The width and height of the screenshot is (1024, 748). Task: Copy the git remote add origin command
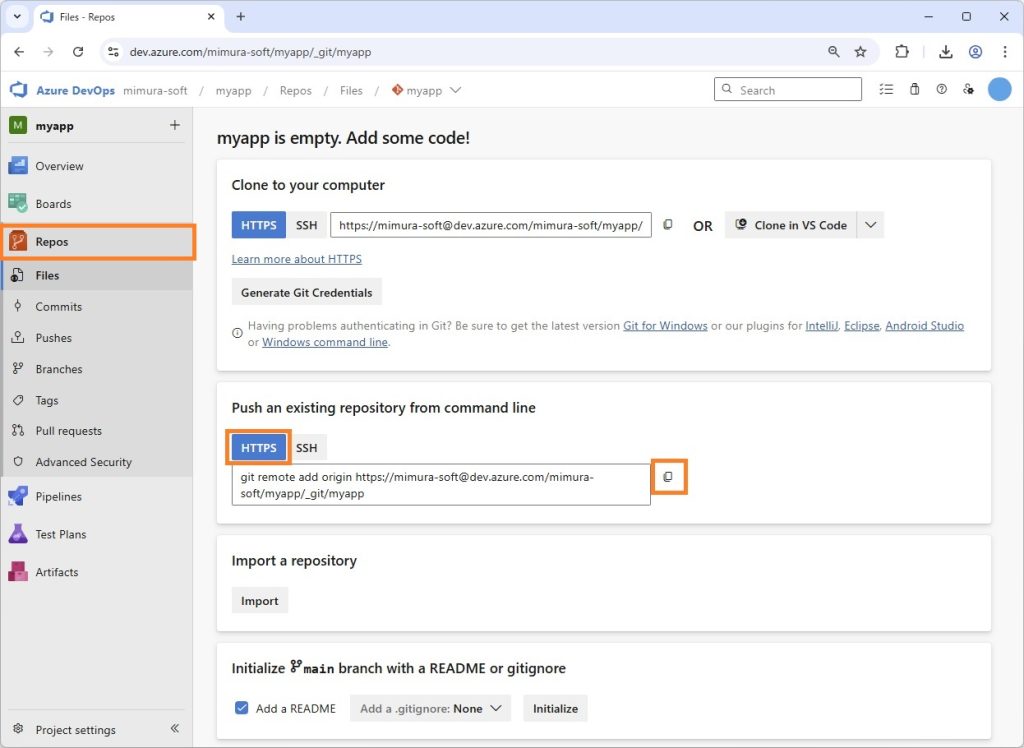pos(668,478)
